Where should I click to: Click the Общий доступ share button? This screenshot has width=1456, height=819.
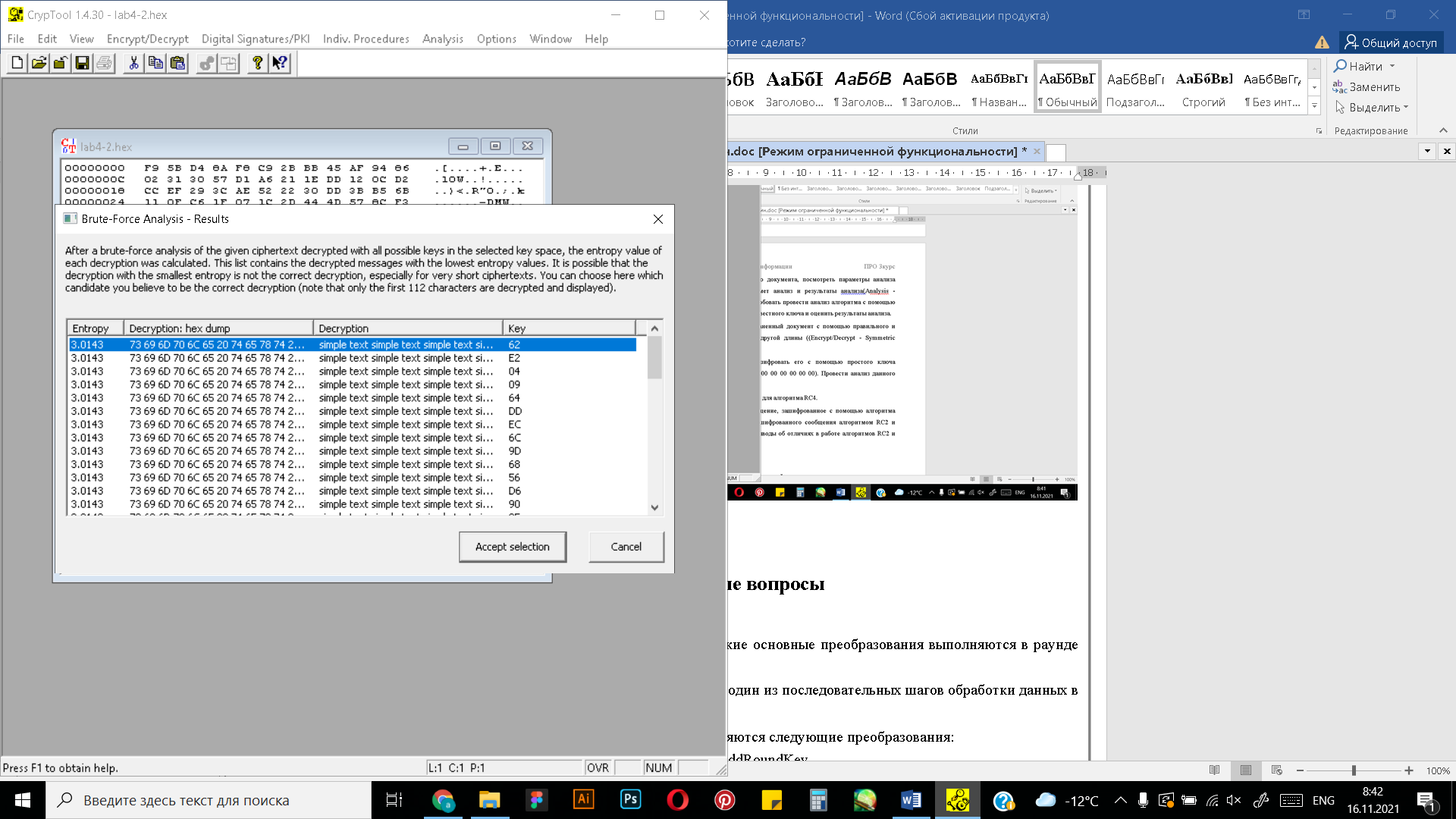(1392, 42)
